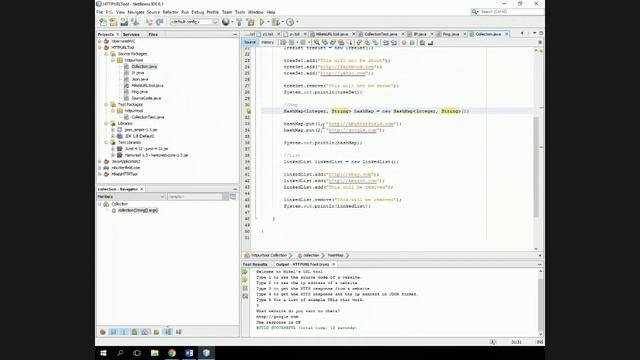The height and width of the screenshot is (360, 640).
Task: Switch to the Files panel tab
Action: [153, 35]
